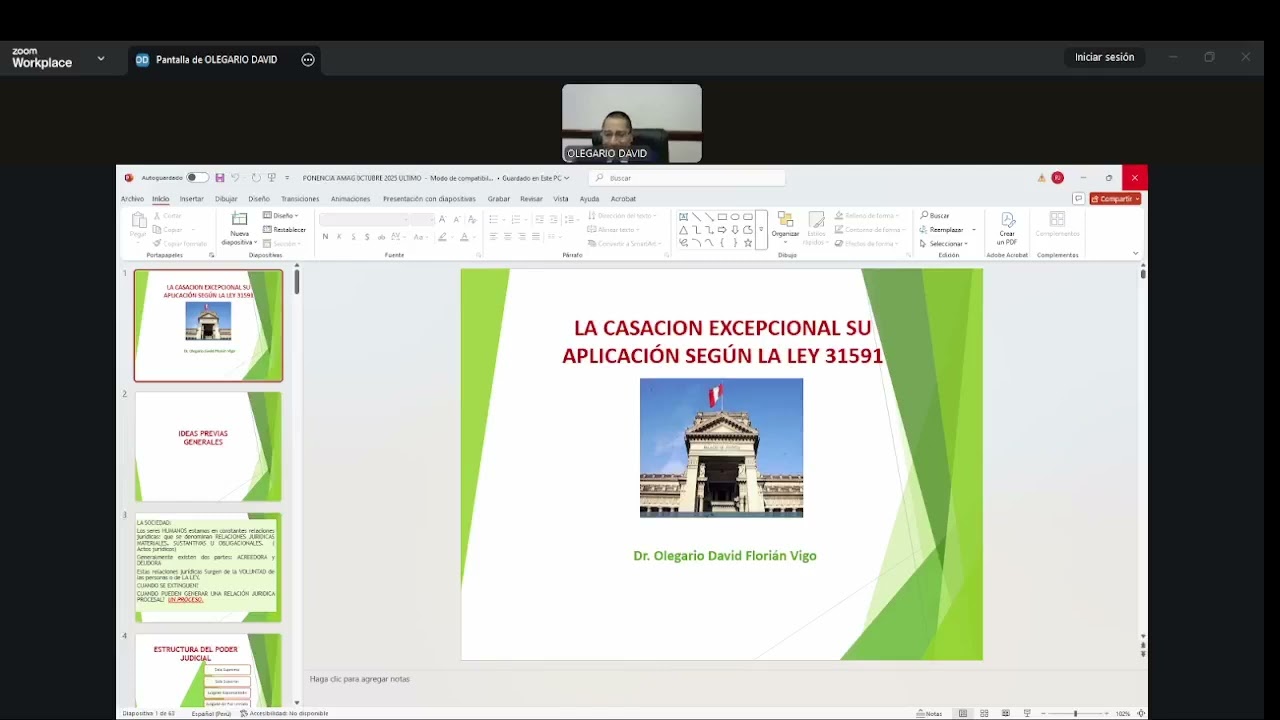Open the Acrobat tab
Screen dimensions: 1280x720
pyautogui.click(x=623, y=199)
